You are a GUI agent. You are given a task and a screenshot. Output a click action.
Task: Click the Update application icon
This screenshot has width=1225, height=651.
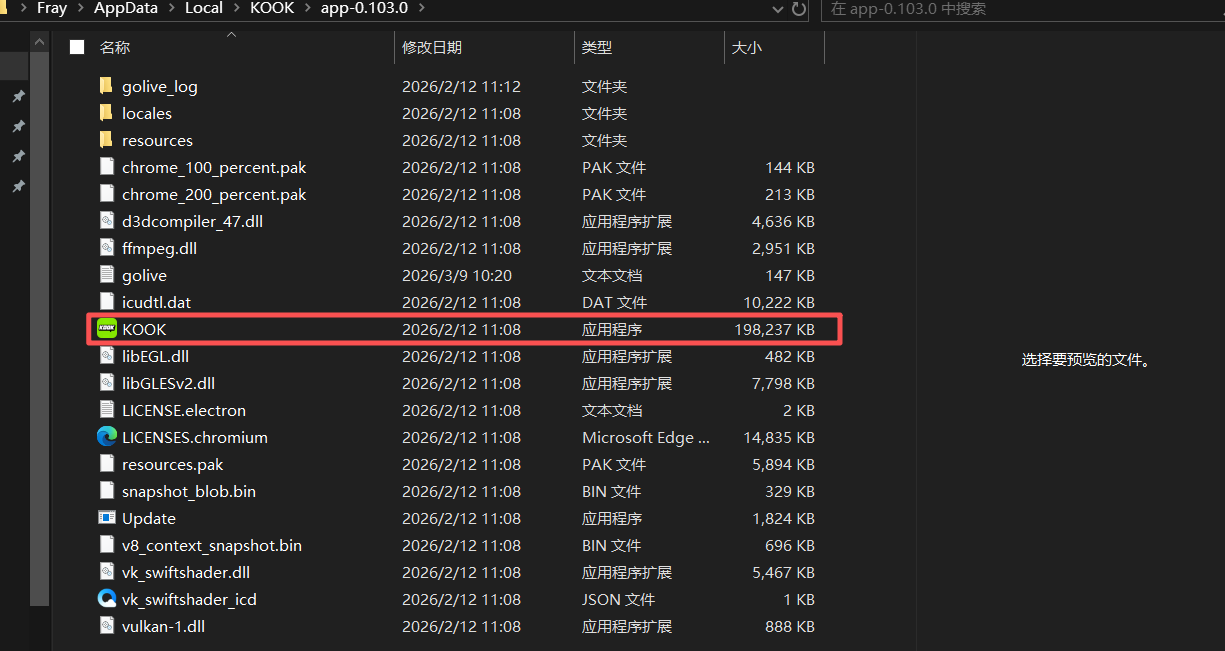coord(107,518)
